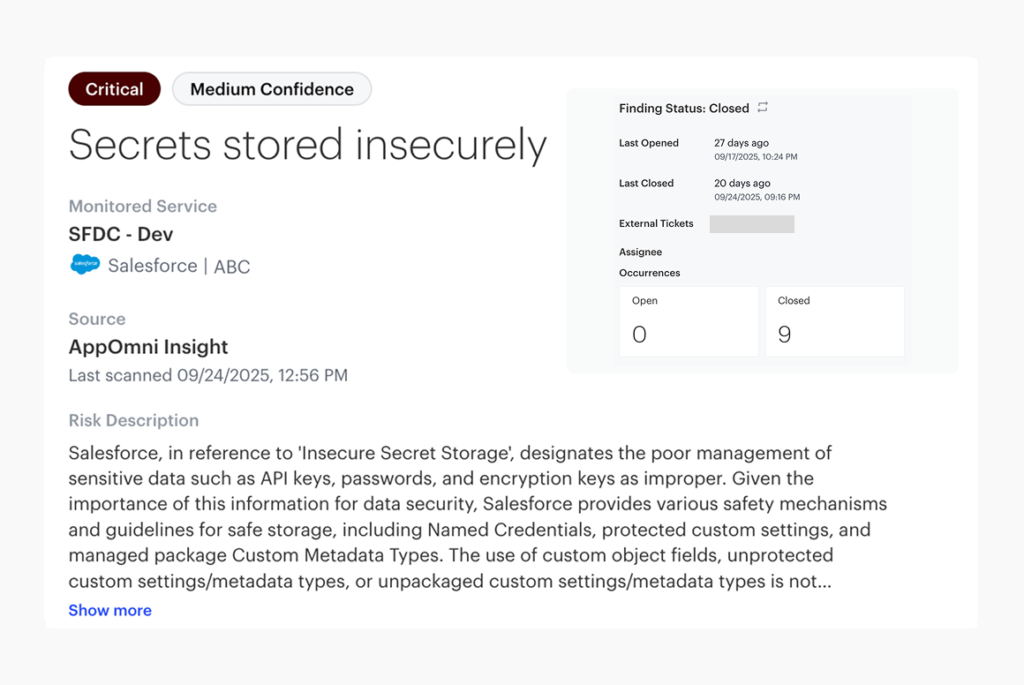
Task: Open the SFDC - Dev monitored service
Action: tap(120, 234)
